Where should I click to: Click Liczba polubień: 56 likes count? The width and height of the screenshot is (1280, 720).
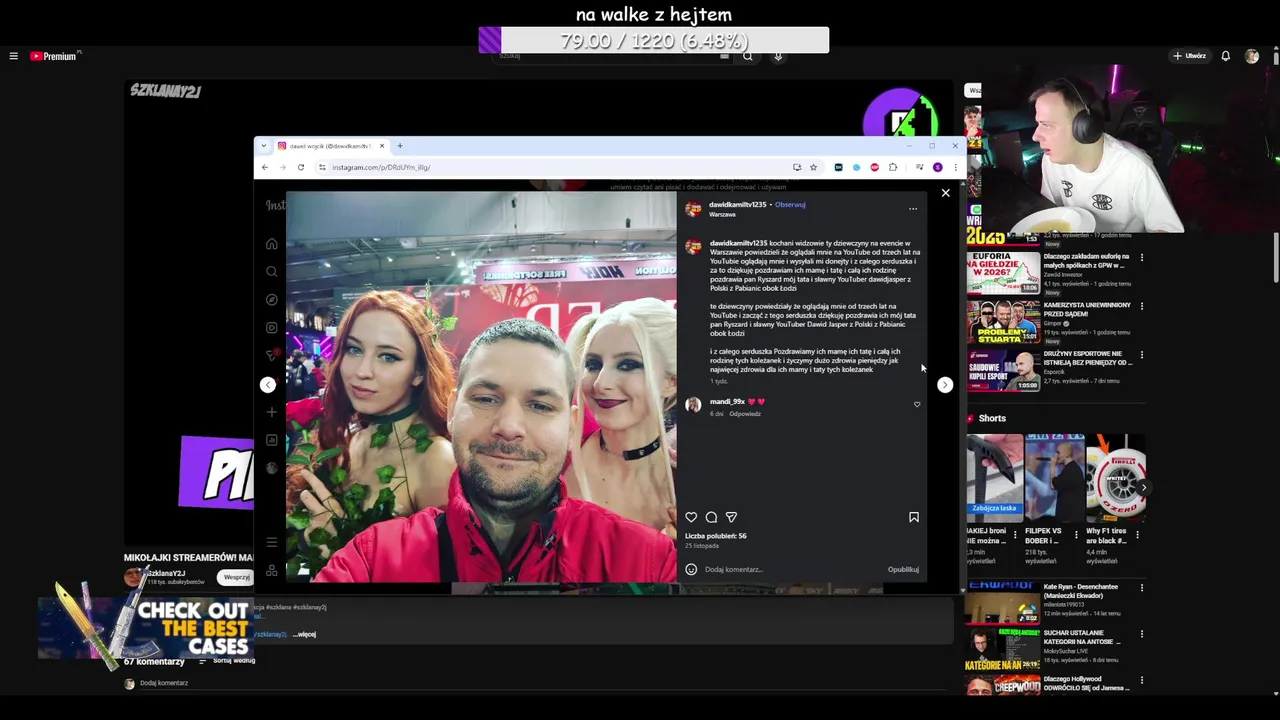coord(716,536)
